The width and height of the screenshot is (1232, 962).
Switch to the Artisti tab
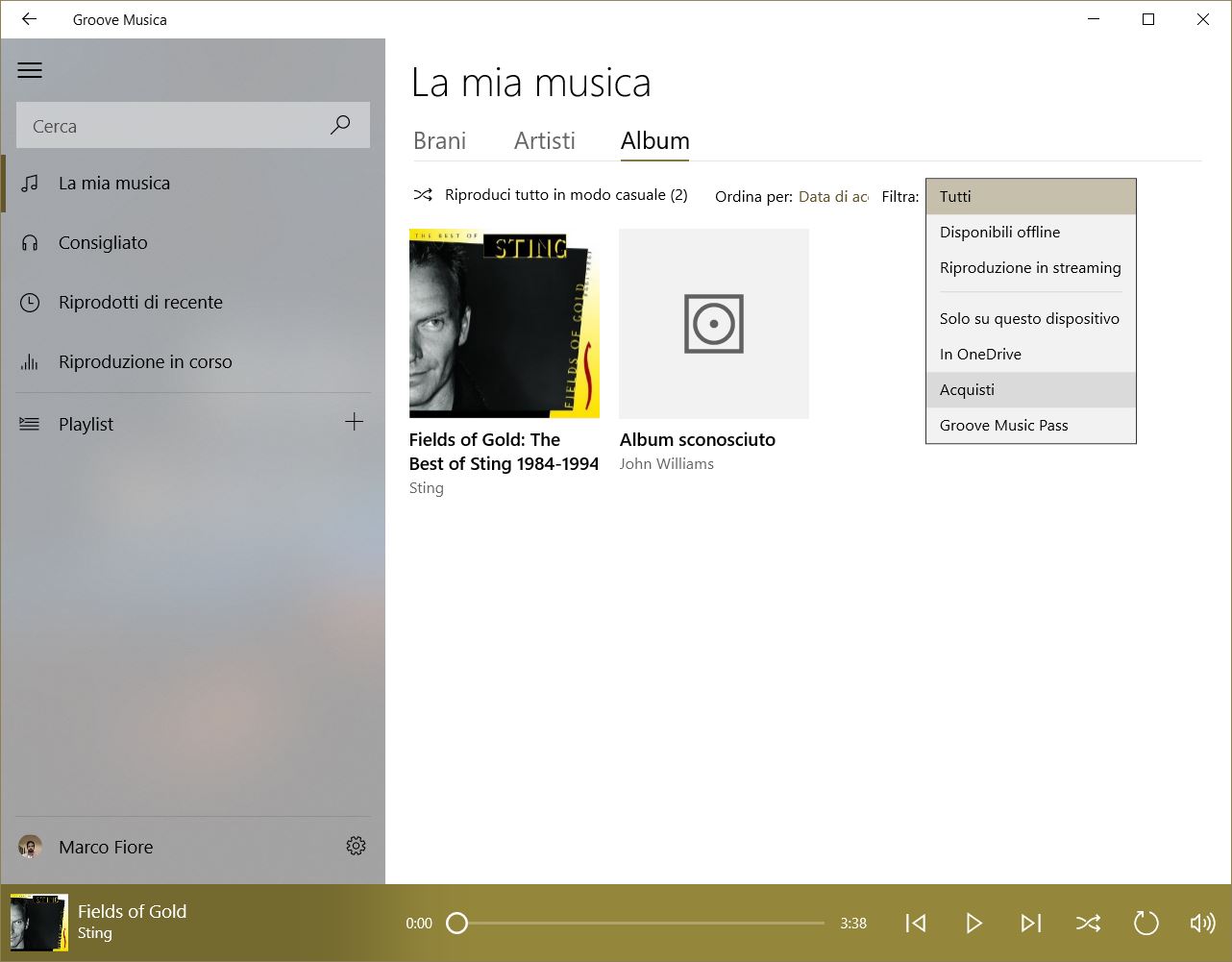pyautogui.click(x=544, y=140)
